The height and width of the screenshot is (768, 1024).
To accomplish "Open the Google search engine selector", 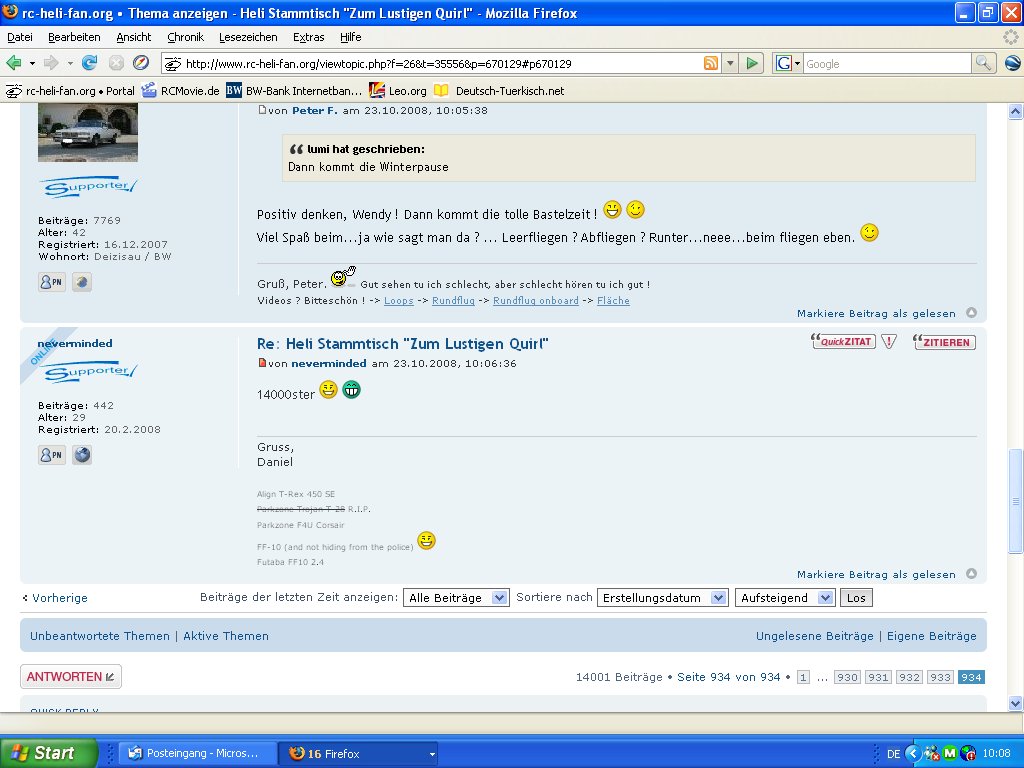I will point(788,63).
